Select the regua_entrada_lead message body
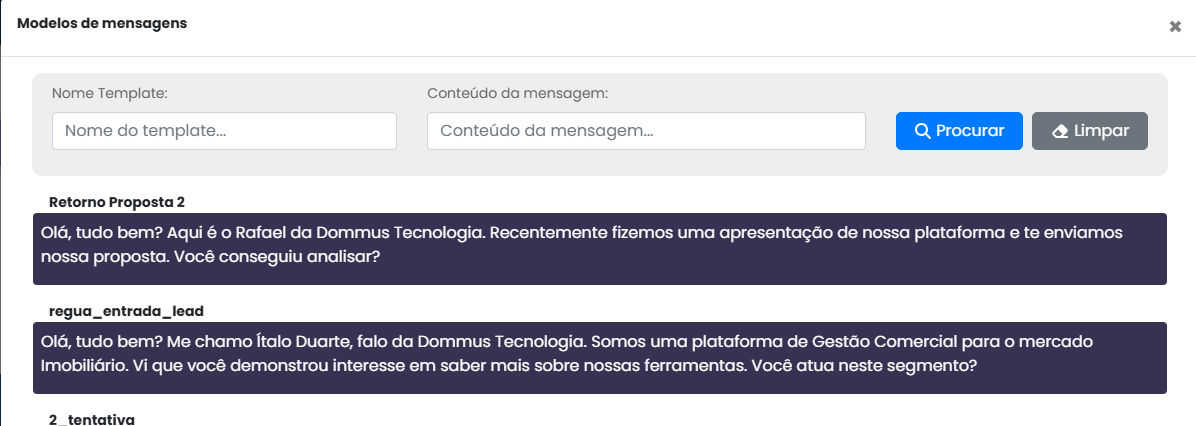Screen dimensions: 1196x426 click(x=599, y=357)
